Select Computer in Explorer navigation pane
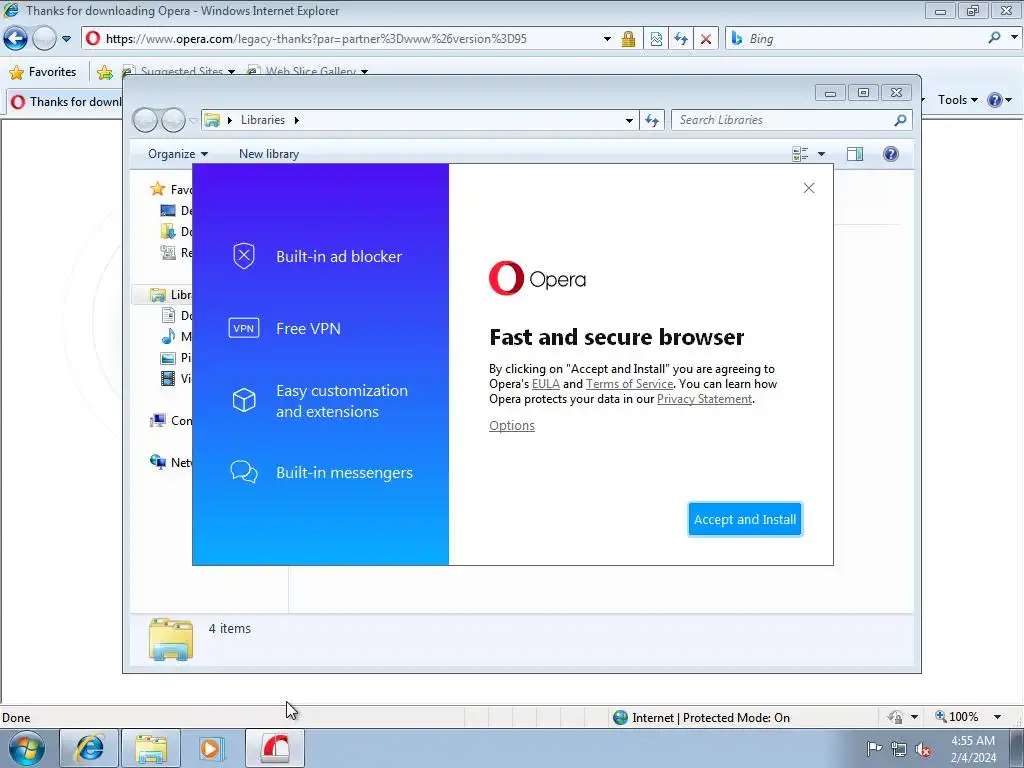1024x768 pixels. [x=171, y=421]
